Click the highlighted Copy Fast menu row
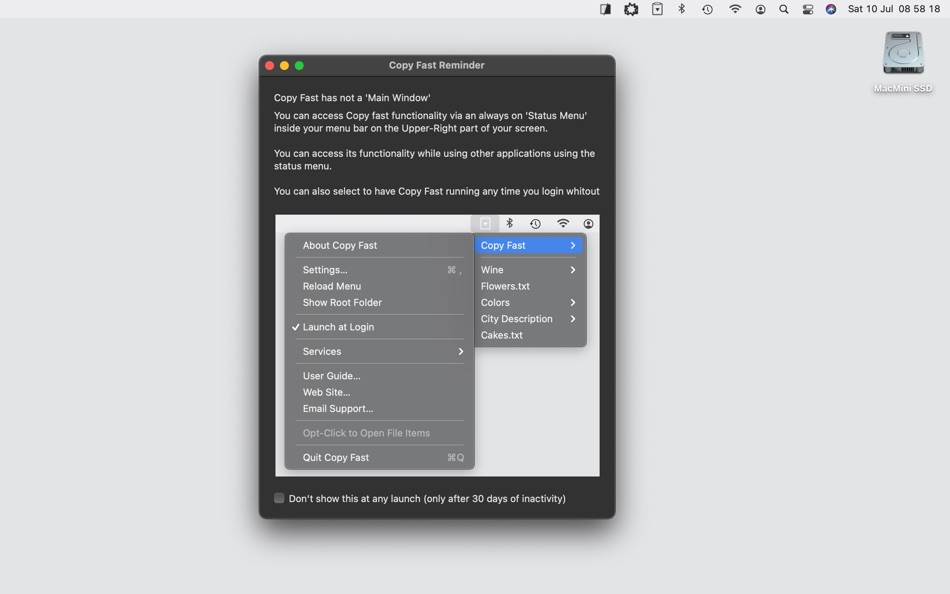Viewport: 950px width, 594px height. 530,245
